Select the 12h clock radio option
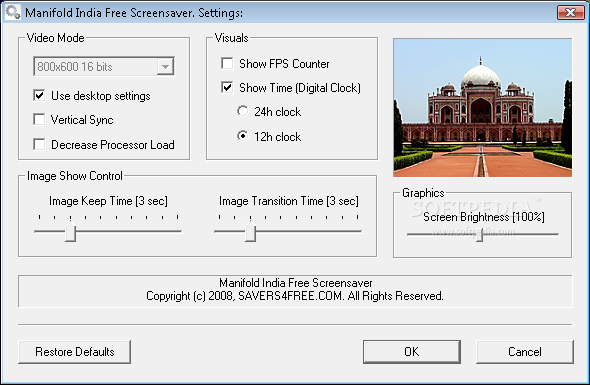 click(243, 136)
